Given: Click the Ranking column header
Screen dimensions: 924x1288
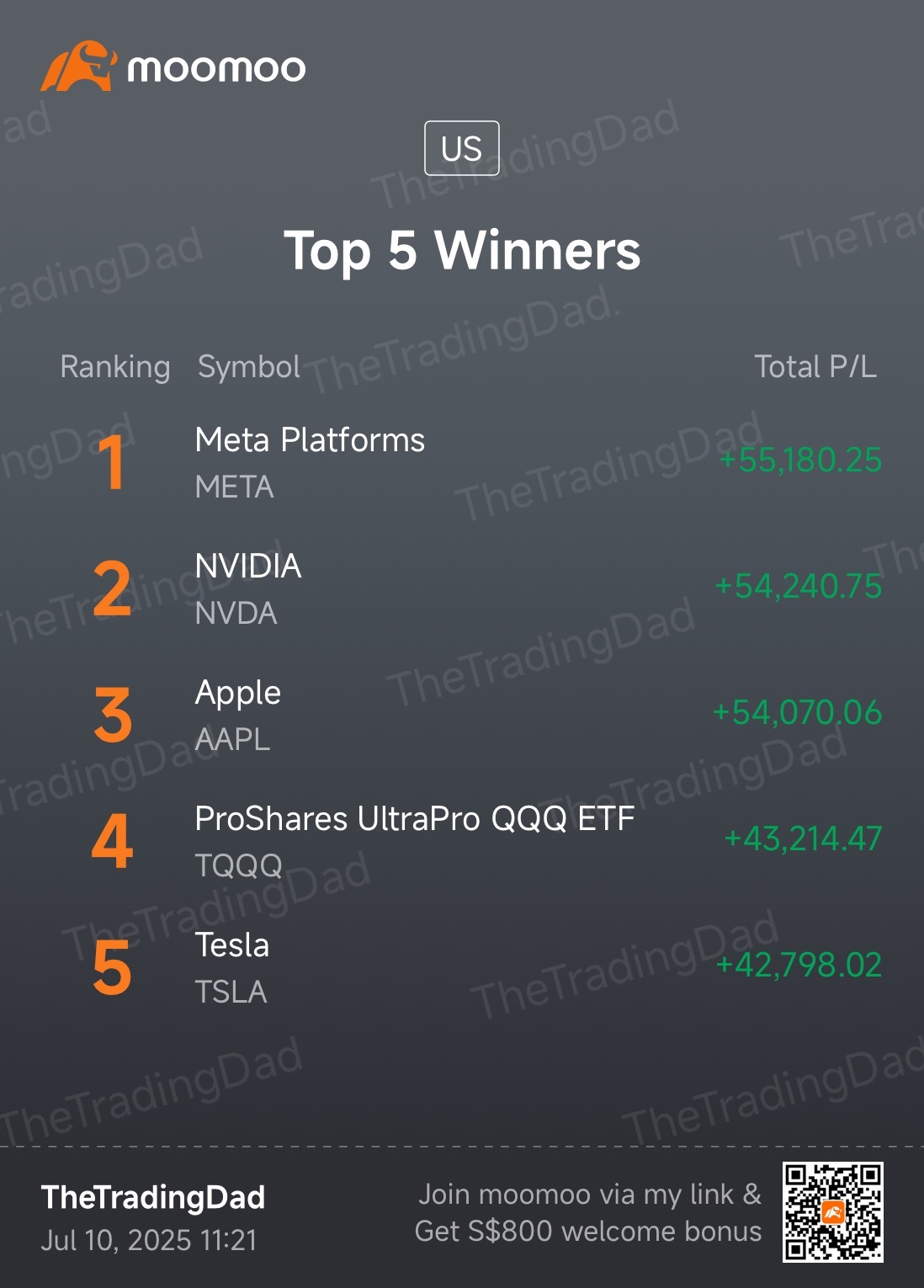Looking at the screenshot, I should [x=115, y=367].
